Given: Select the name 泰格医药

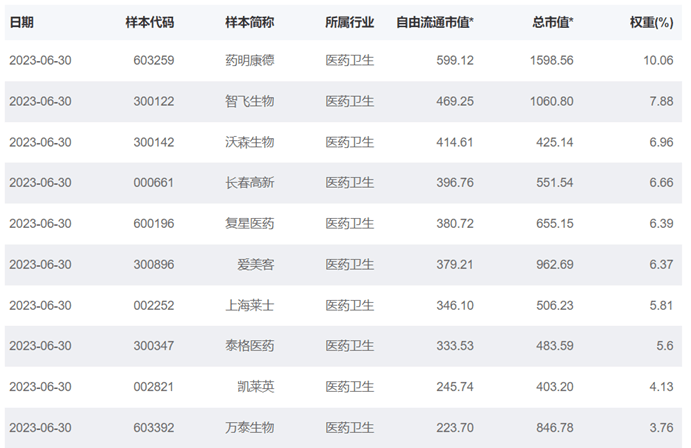Looking at the screenshot, I should point(250,346).
